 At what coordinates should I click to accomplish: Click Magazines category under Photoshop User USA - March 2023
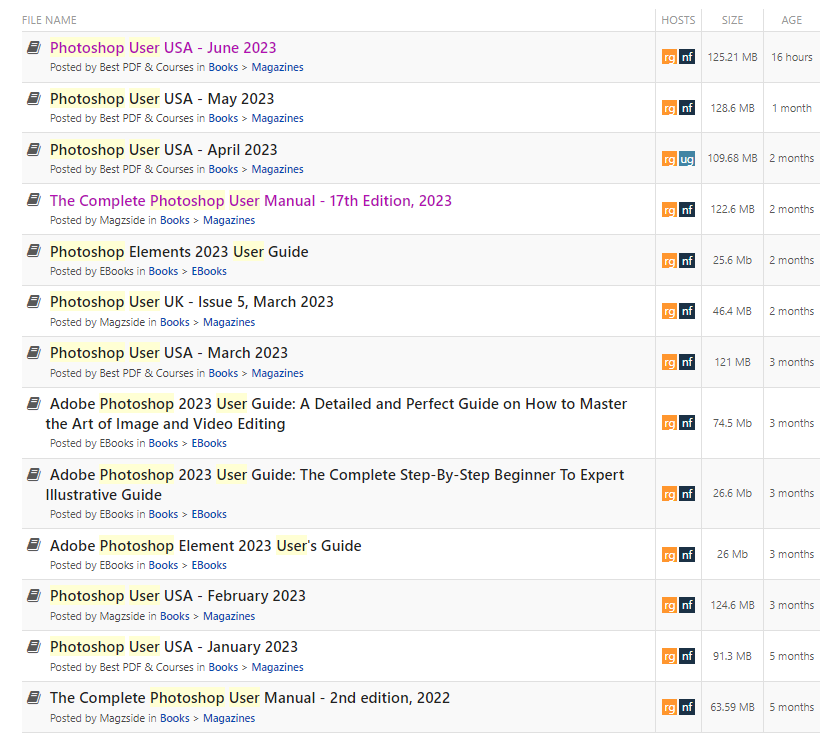click(x=278, y=373)
